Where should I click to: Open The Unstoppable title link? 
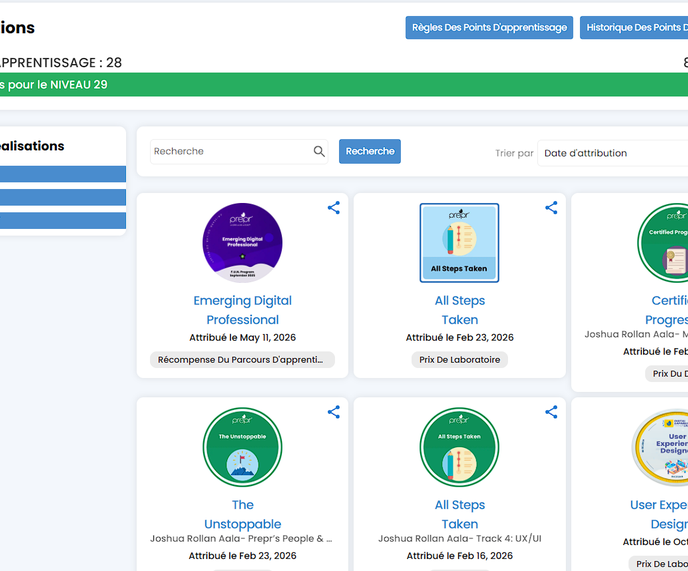(243, 514)
